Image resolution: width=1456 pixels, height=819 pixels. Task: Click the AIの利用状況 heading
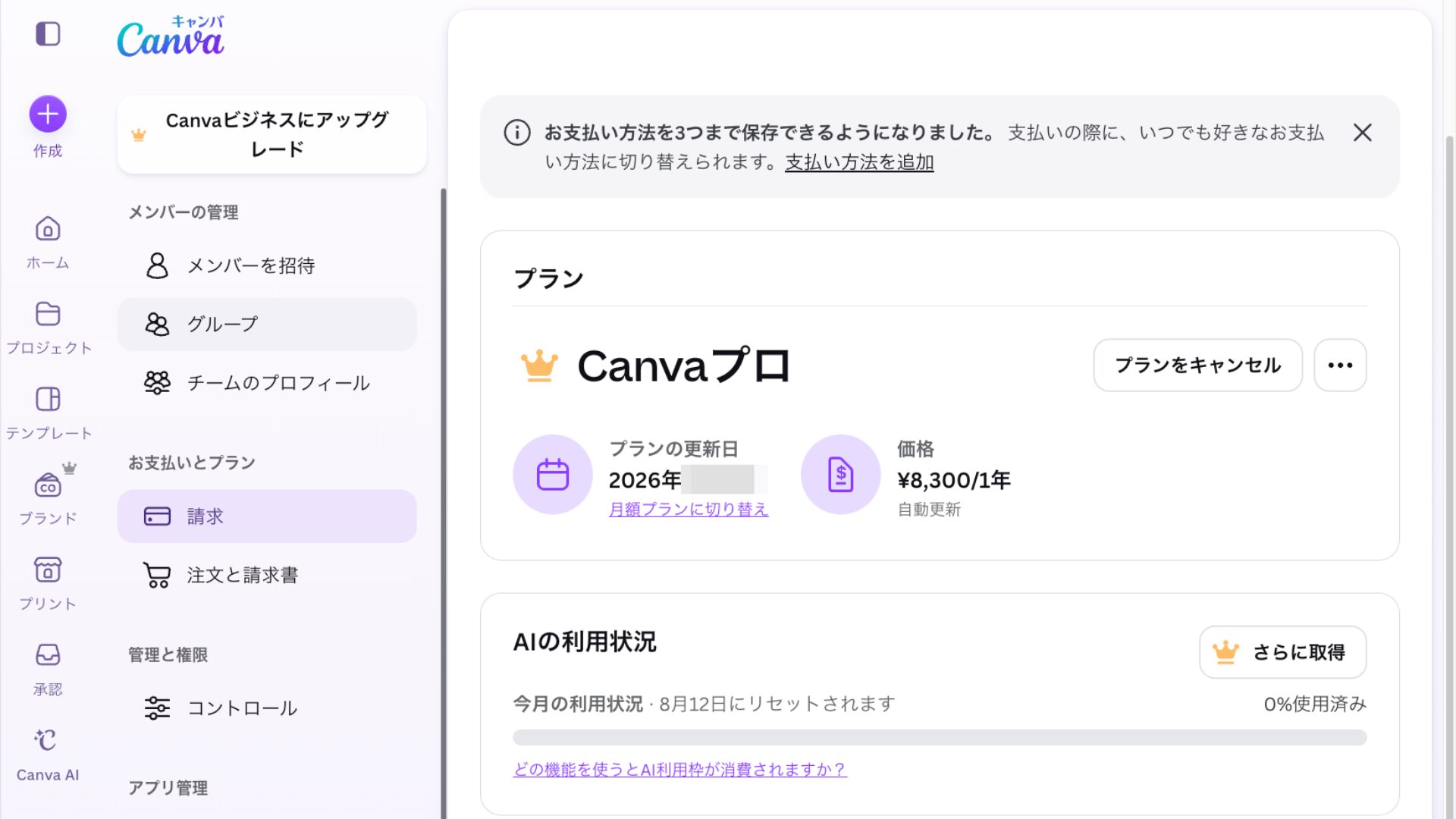pyautogui.click(x=585, y=642)
